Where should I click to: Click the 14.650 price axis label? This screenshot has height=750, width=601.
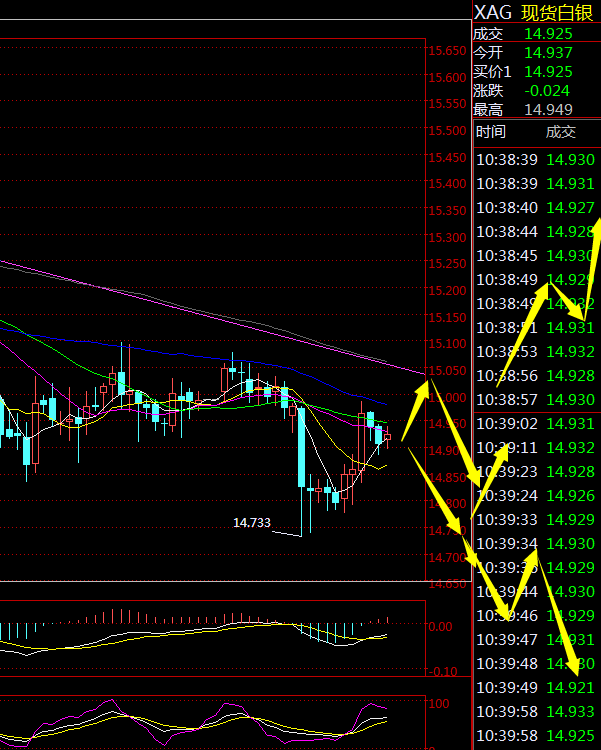(x=447, y=584)
